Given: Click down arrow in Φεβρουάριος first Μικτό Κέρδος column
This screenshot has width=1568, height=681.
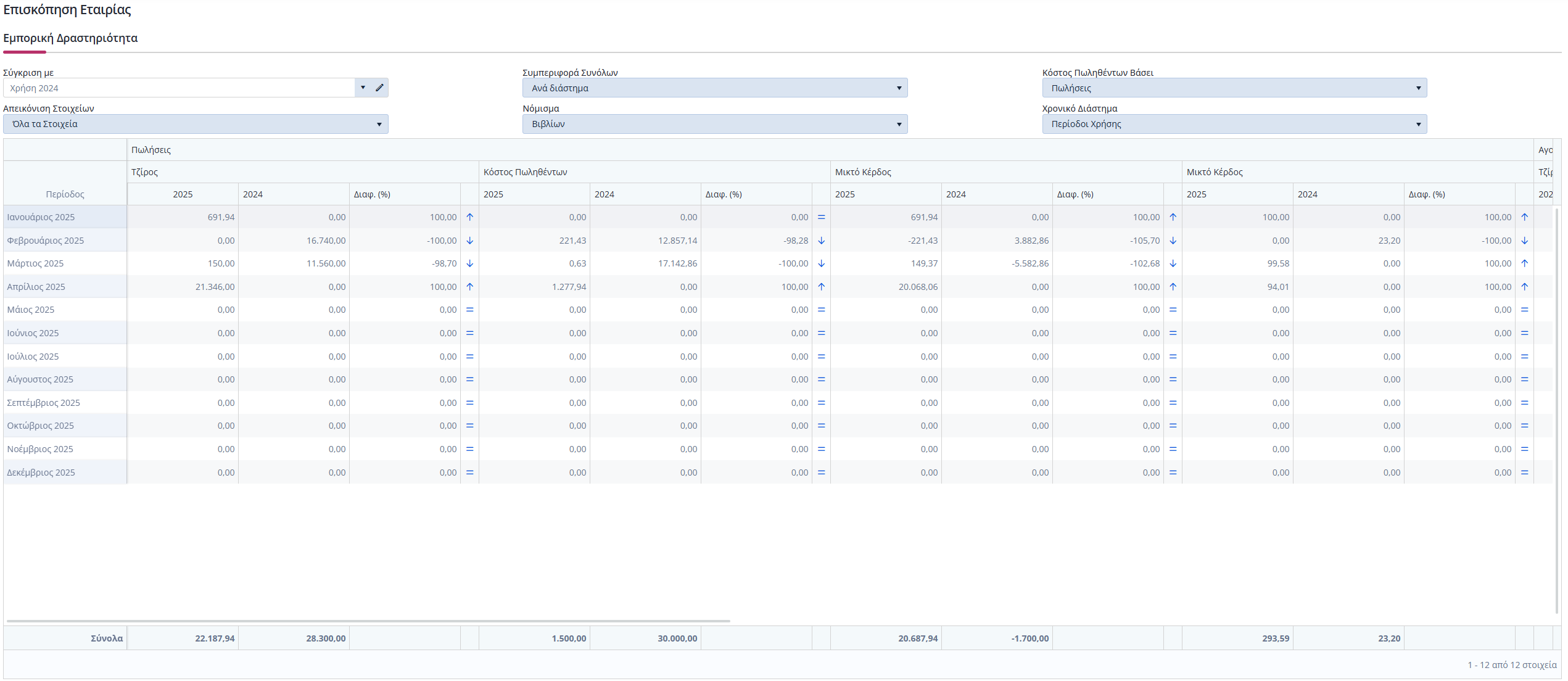Looking at the screenshot, I should coord(1173,241).
